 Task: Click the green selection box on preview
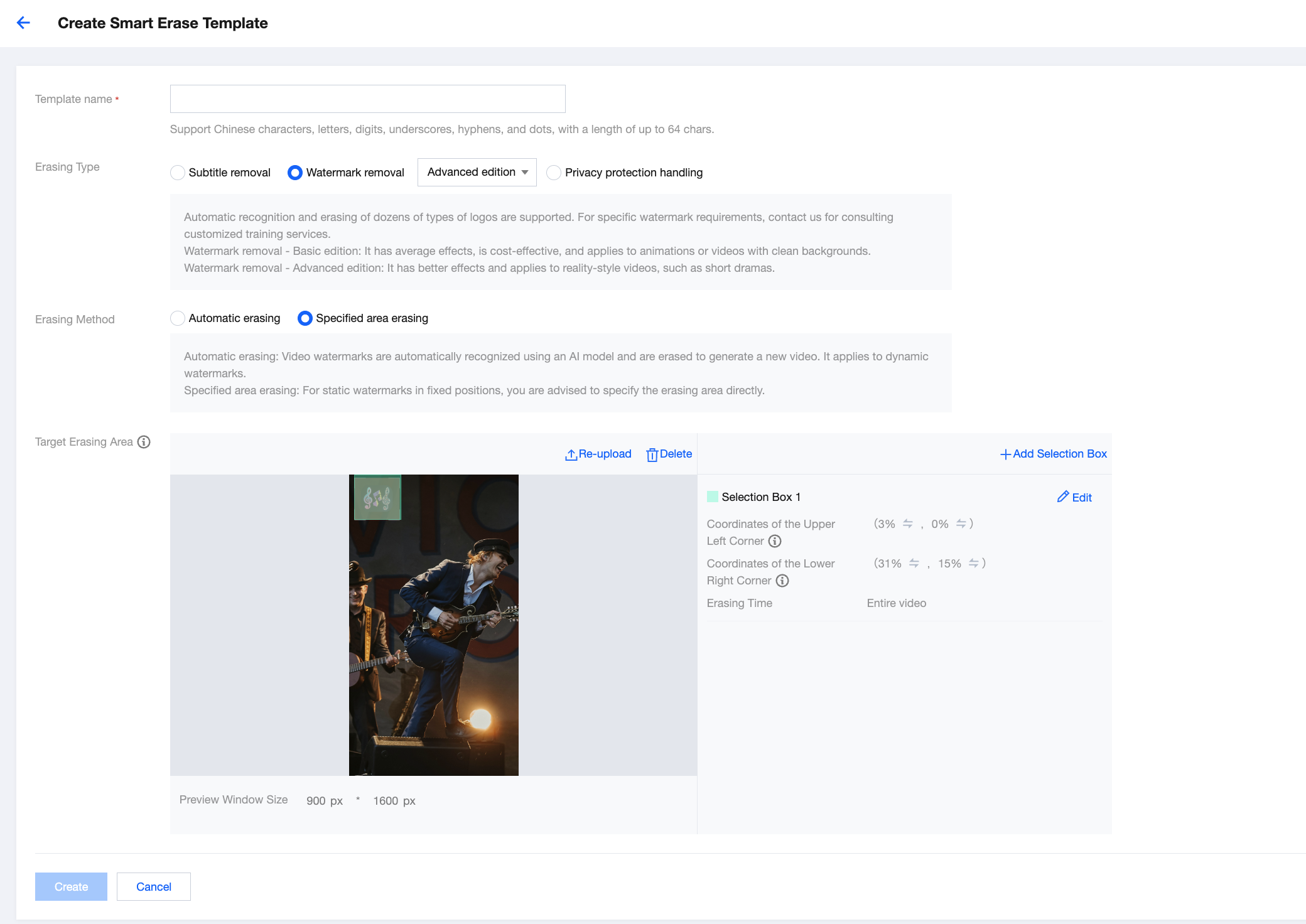(377, 498)
